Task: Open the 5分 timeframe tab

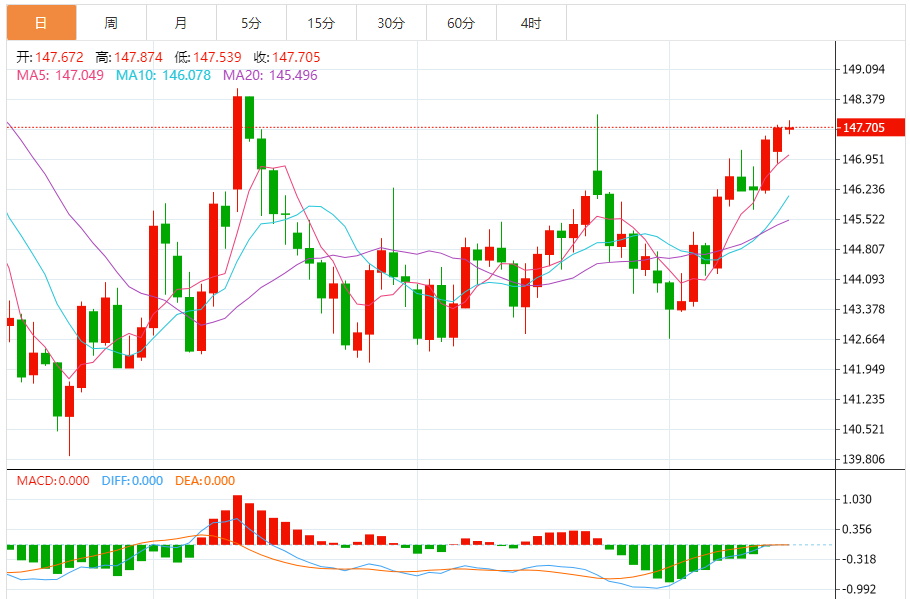Action: [251, 23]
